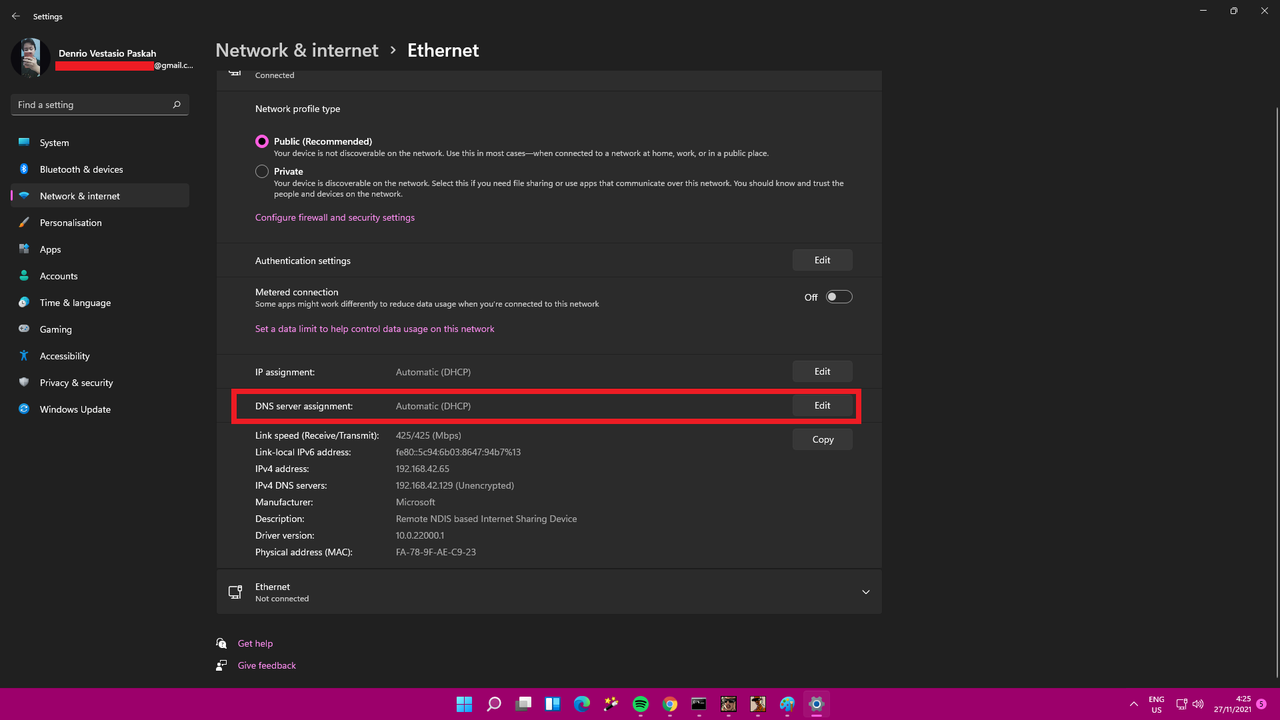Open Spotify from taskbar
Viewport: 1280px width, 720px height.
(x=641, y=704)
